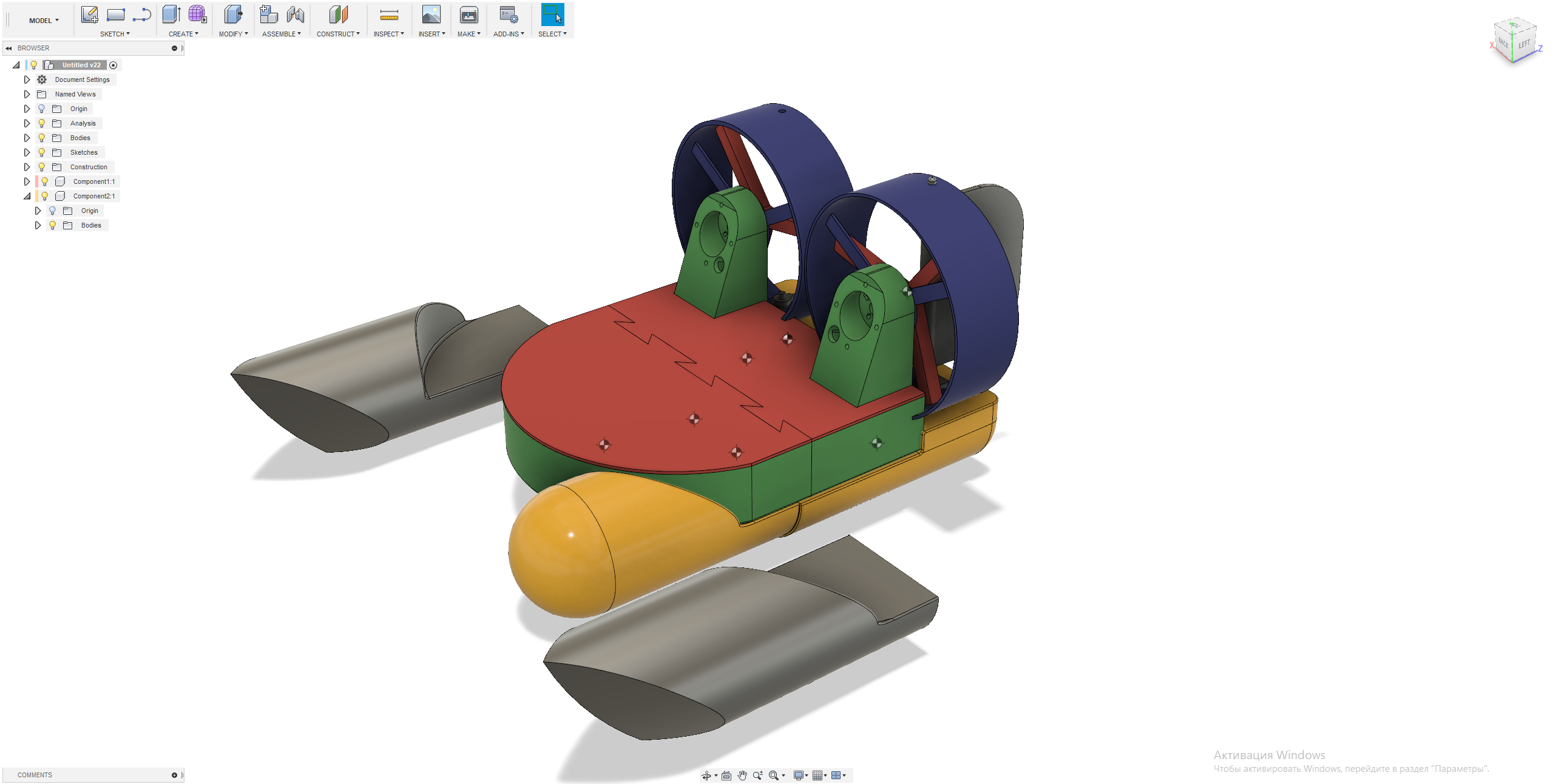
Task: Choose the Zoom tool
Action: (x=758, y=776)
